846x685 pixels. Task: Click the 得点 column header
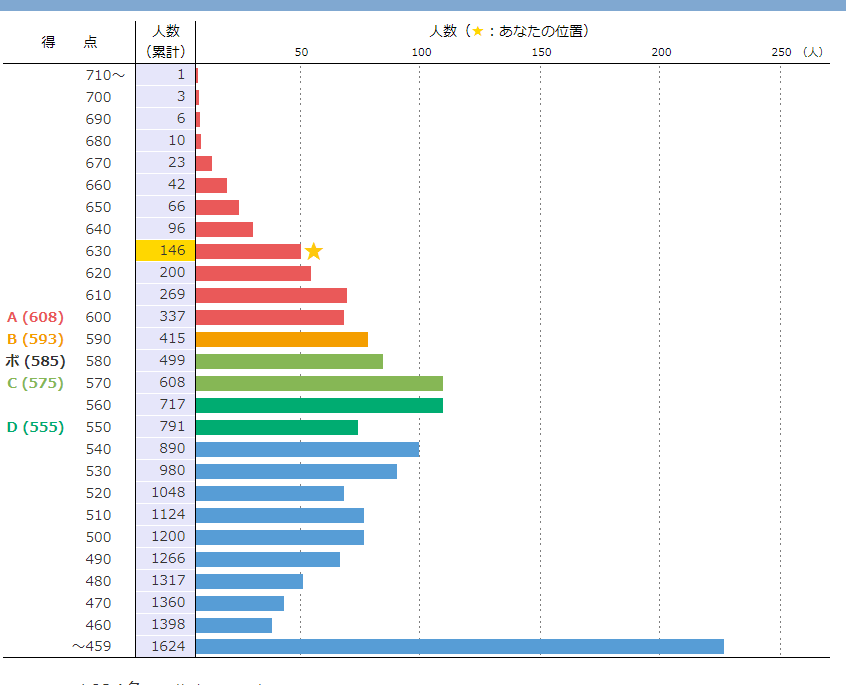(69, 41)
